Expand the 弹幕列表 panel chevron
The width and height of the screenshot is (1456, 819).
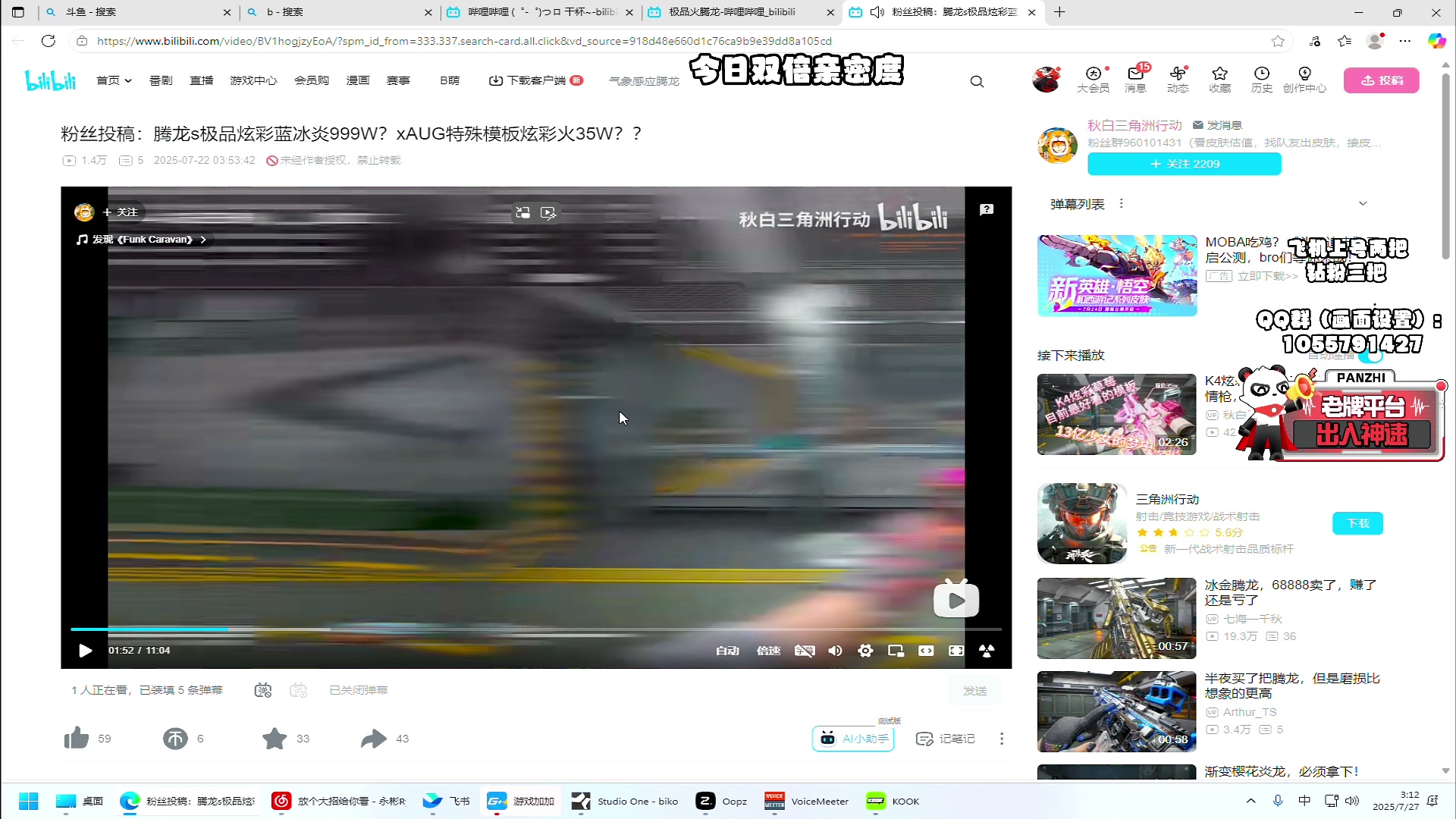click(x=1363, y=204)
